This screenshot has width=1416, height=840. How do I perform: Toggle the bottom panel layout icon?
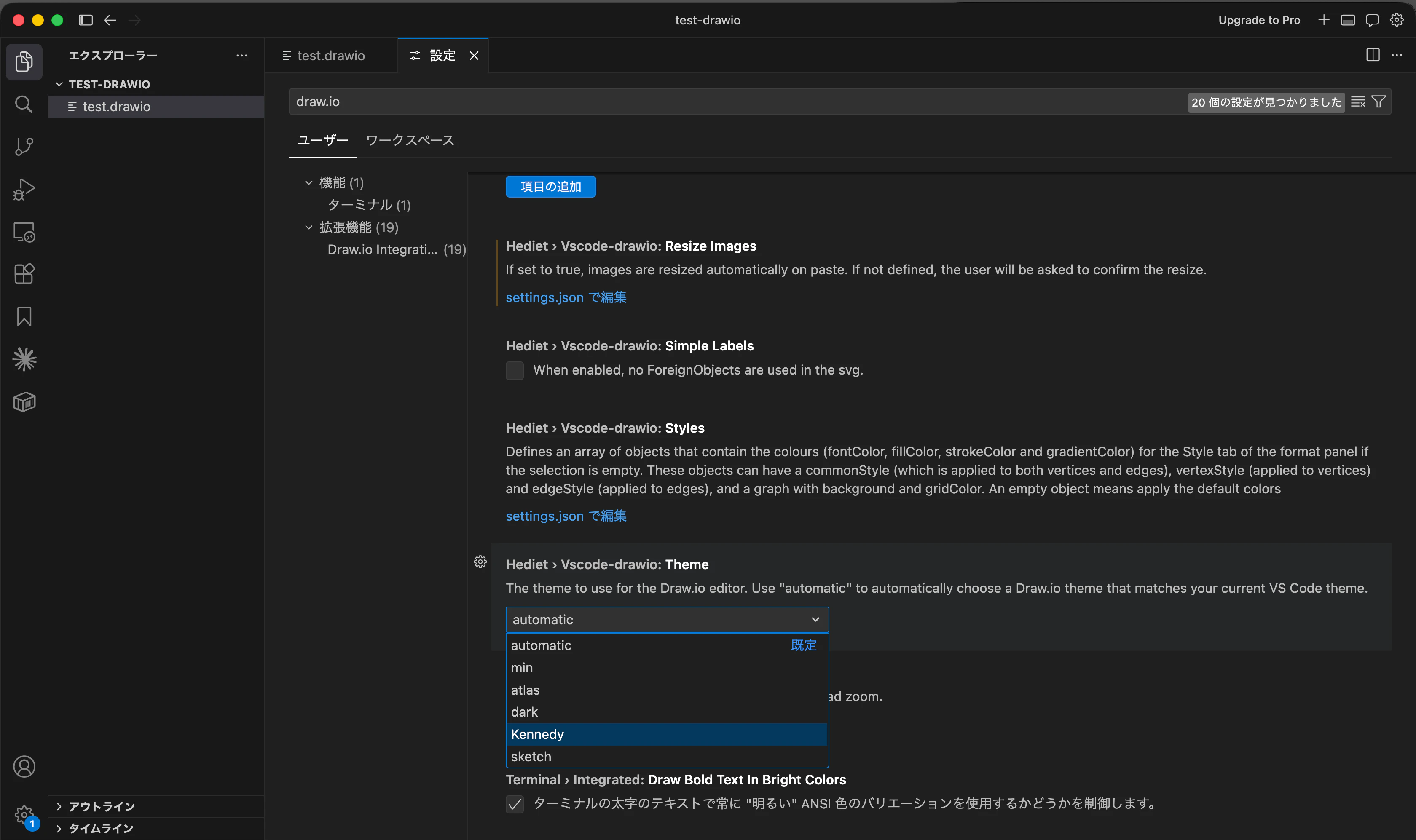pos(1348,20)
